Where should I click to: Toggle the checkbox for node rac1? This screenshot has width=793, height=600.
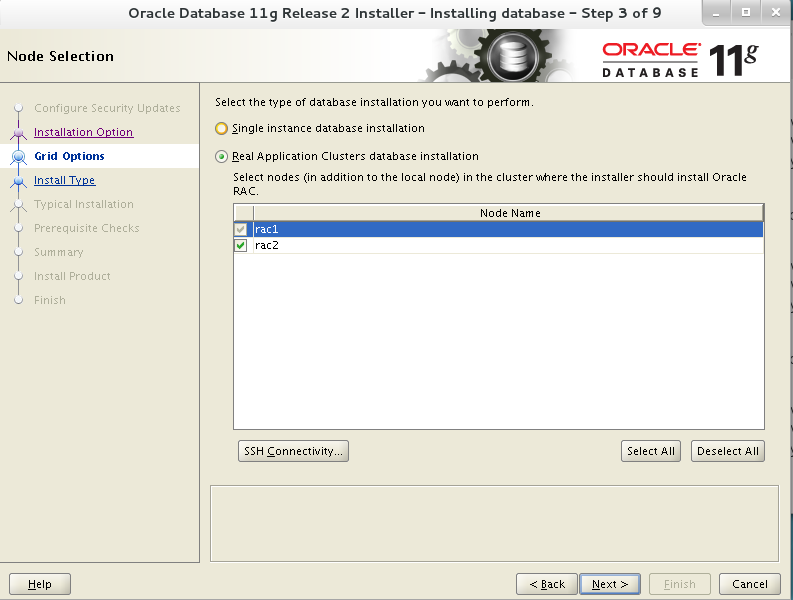coord(241,229)
